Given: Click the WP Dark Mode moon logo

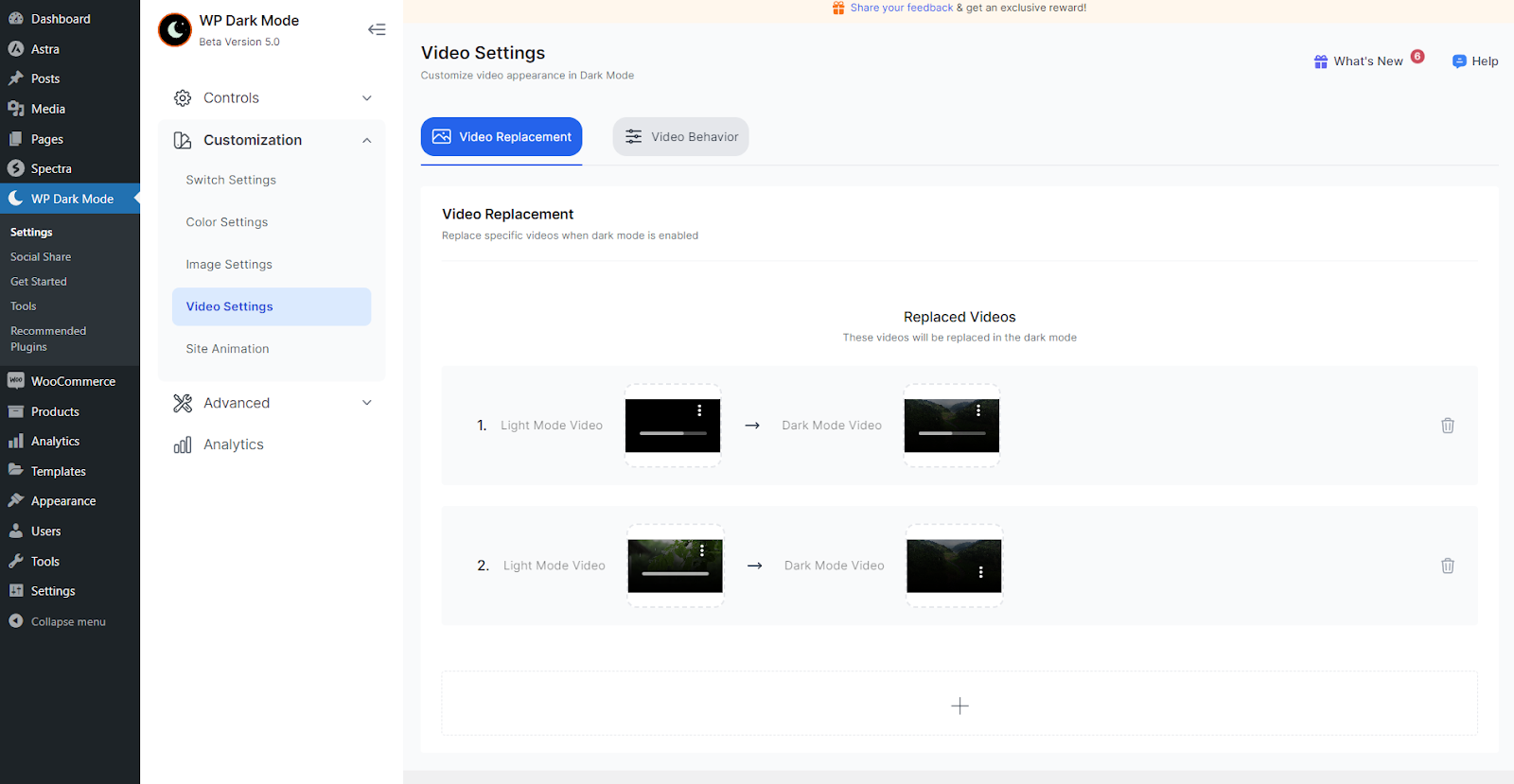Looking at the screenshot, I should (x=175, y=30).
